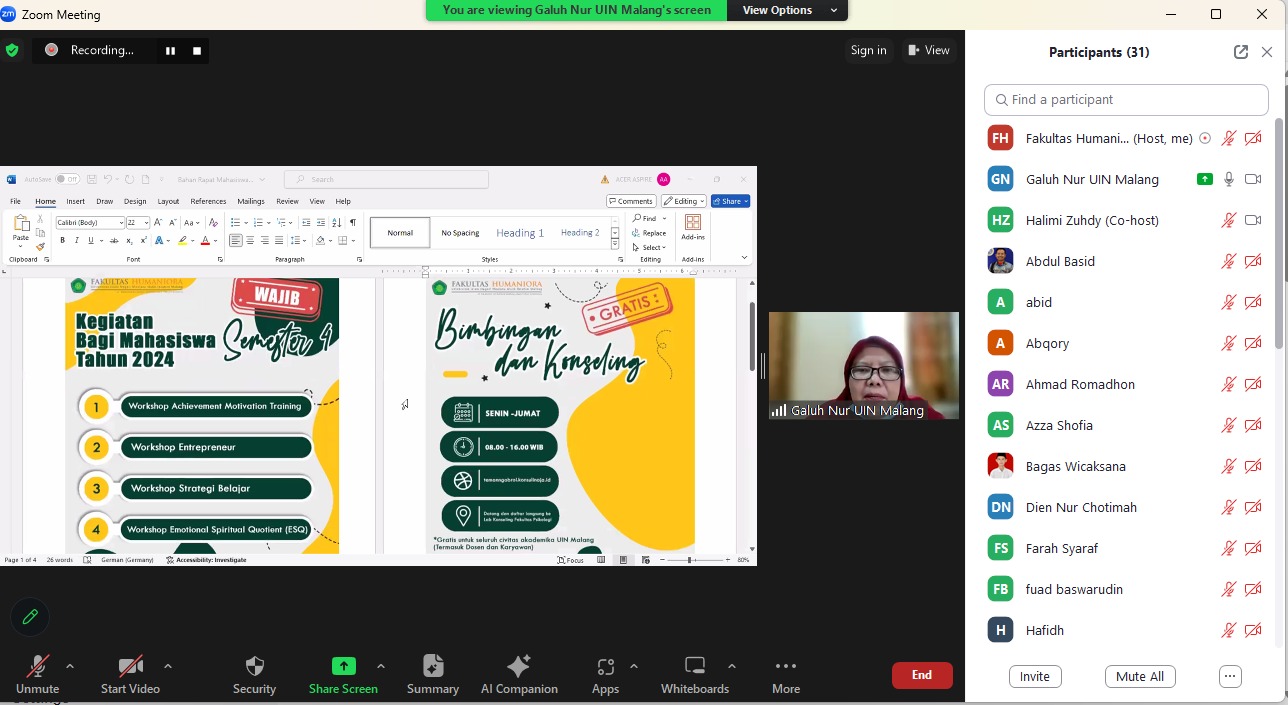Click the encryption shield icon
Screen dimensions: 1288x705
(x=12, y=50)
